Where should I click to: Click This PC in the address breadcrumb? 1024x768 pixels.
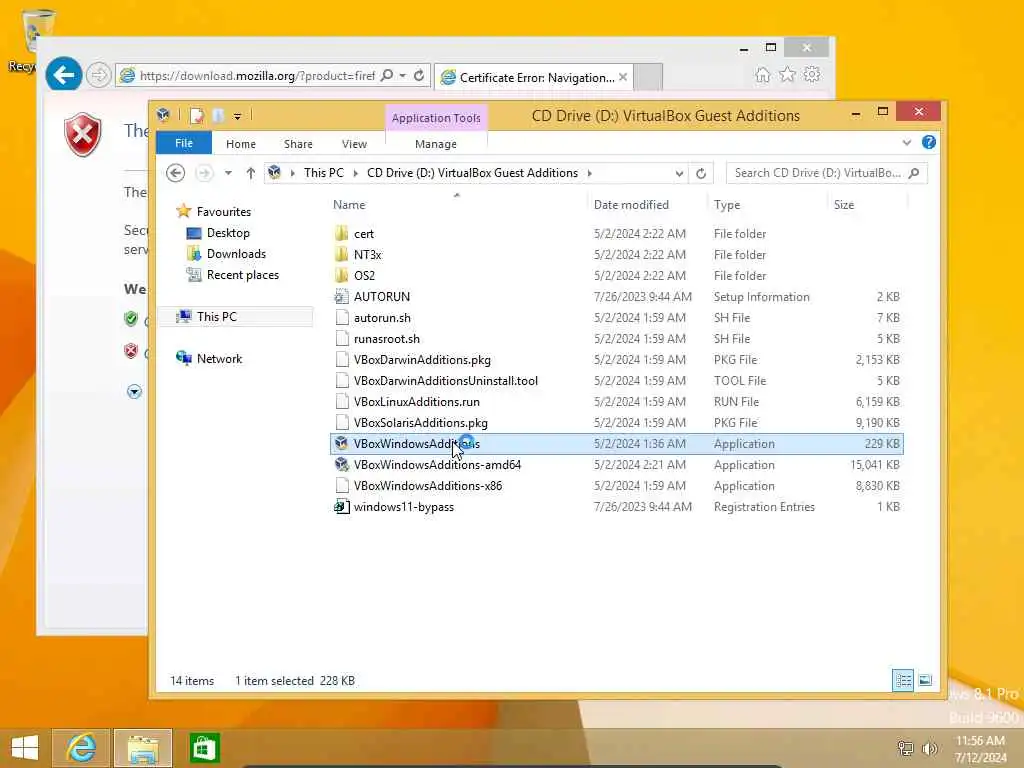pos(323,173)
